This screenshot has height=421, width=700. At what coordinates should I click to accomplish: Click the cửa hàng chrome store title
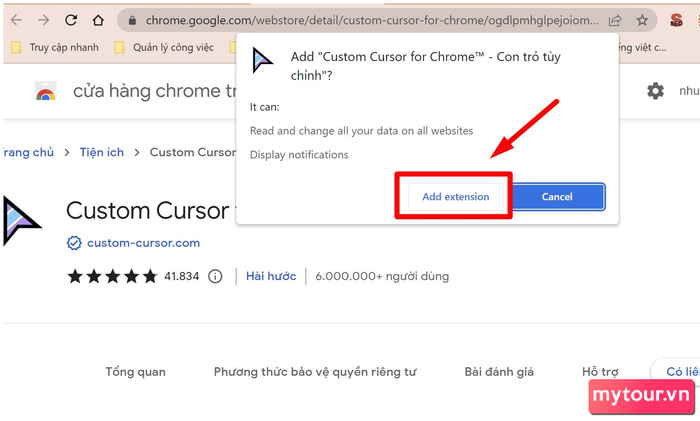click(154, 91)
